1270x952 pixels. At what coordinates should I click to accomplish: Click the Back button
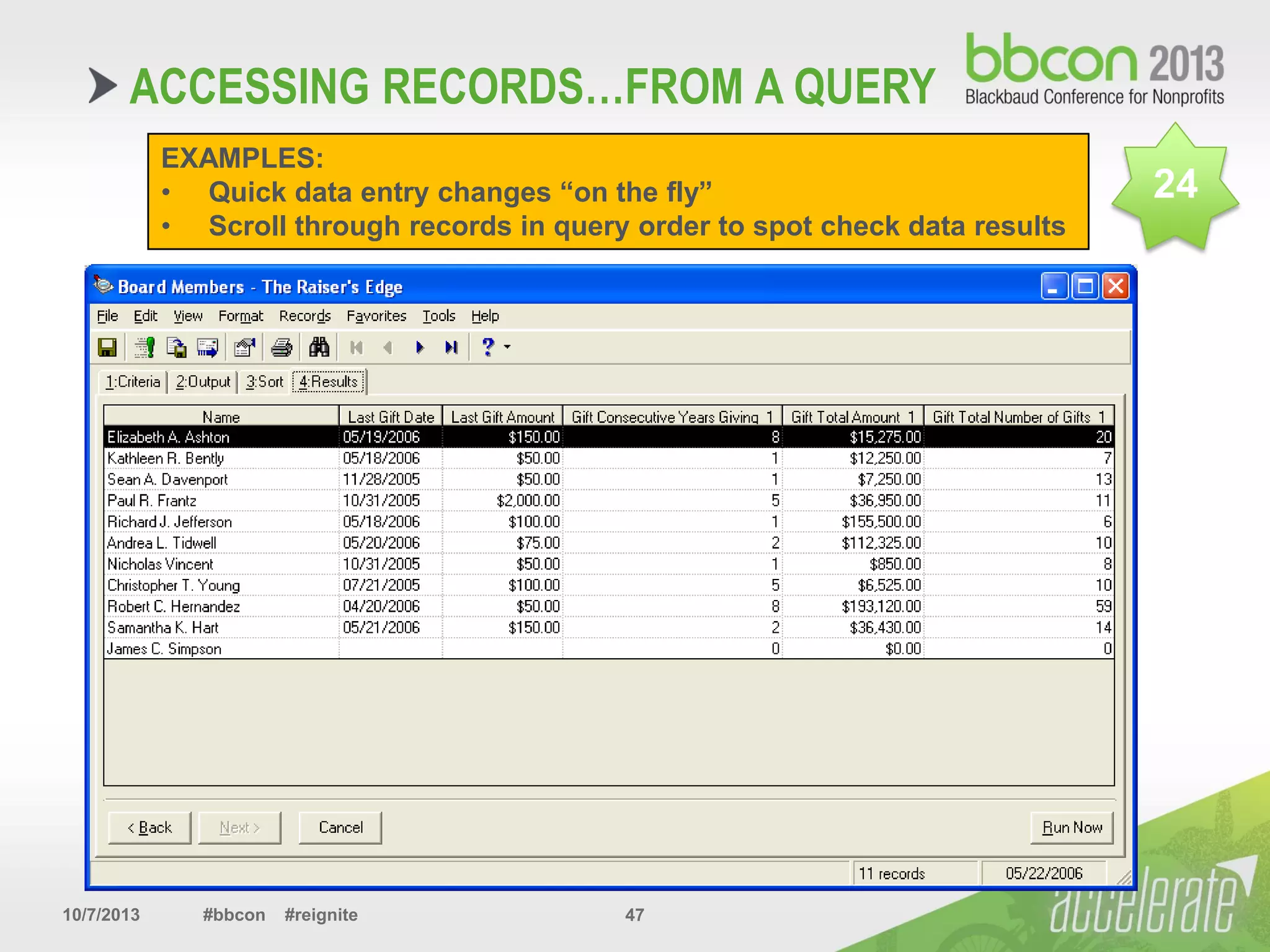[149, 828]
